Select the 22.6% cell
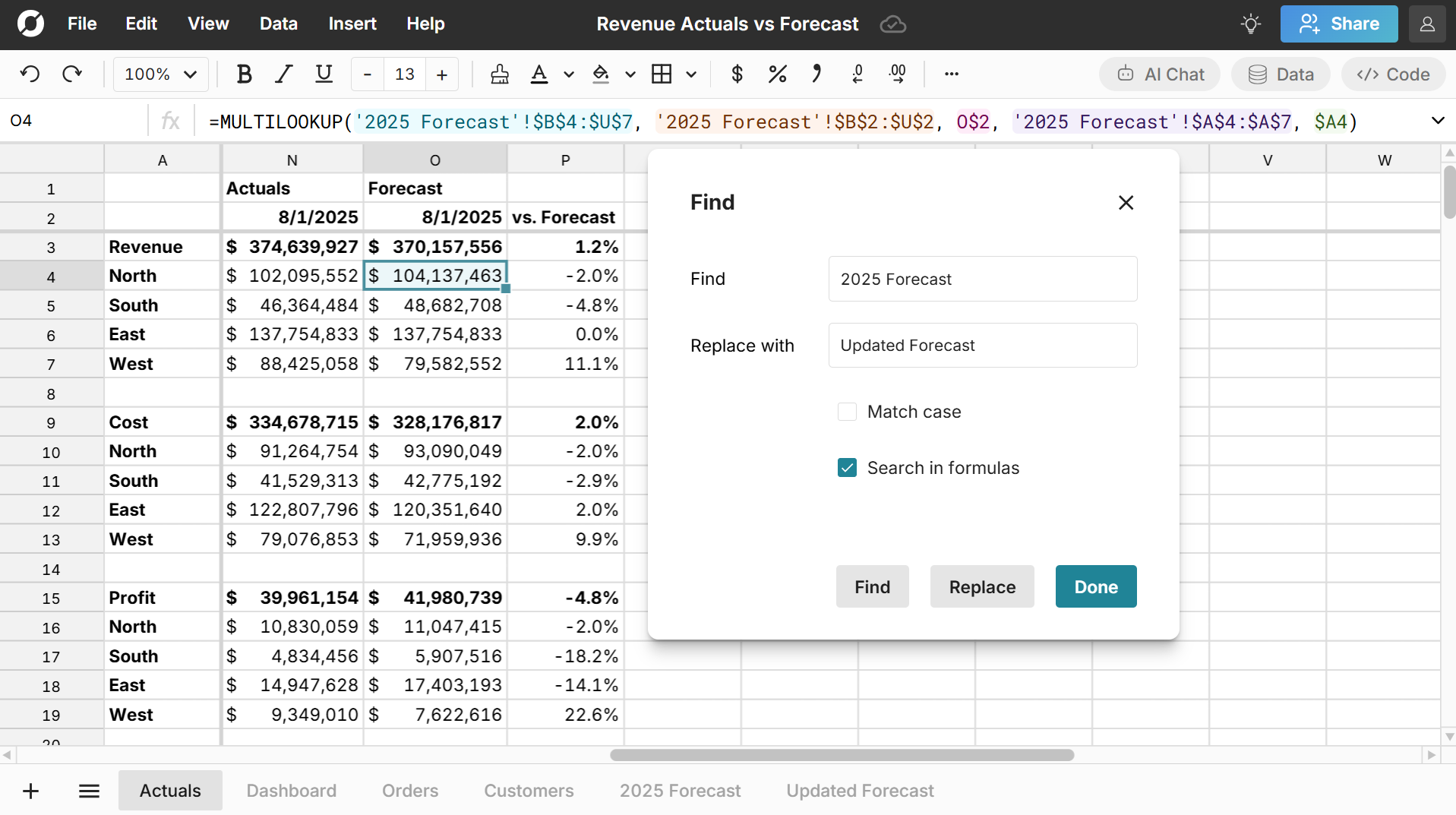The width and height of the screenshot is (1456, 815). click(565, 715)
